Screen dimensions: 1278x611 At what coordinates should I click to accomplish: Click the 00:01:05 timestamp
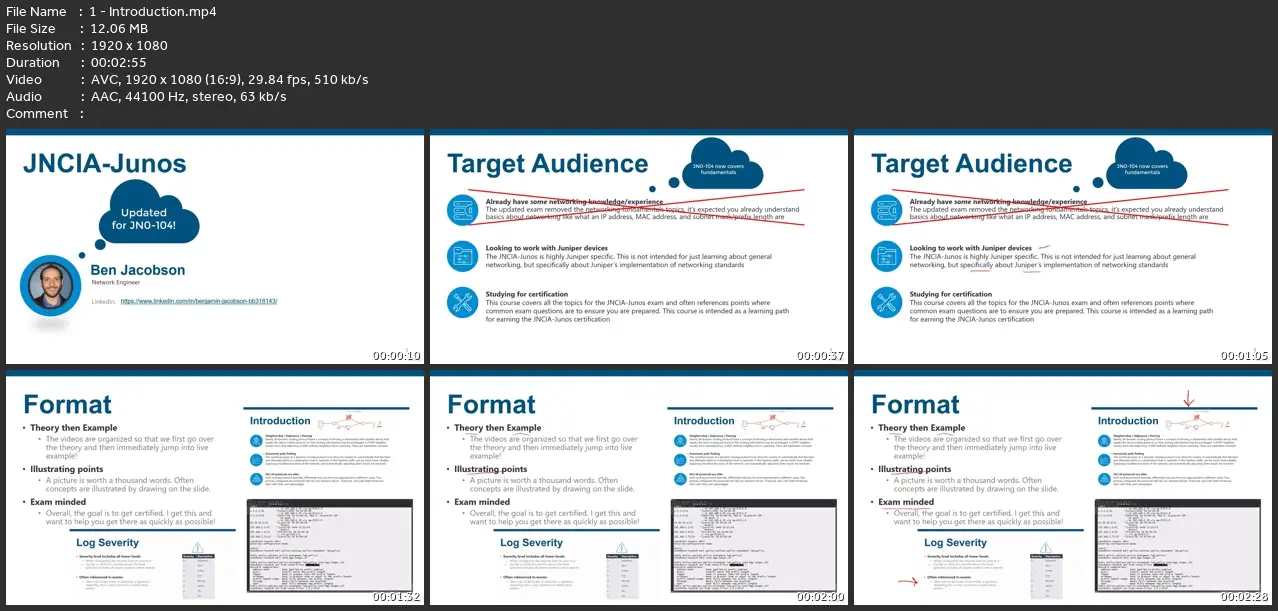(x=1245, y=356)
